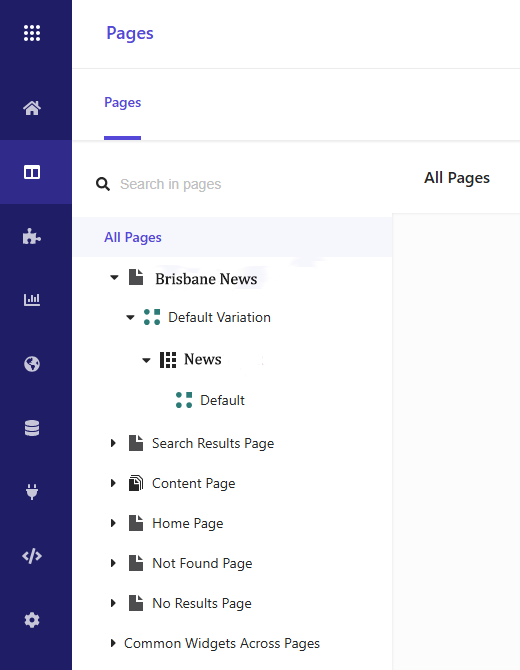
Task: Click the No Results Page file icon
Action: (136, 603)
